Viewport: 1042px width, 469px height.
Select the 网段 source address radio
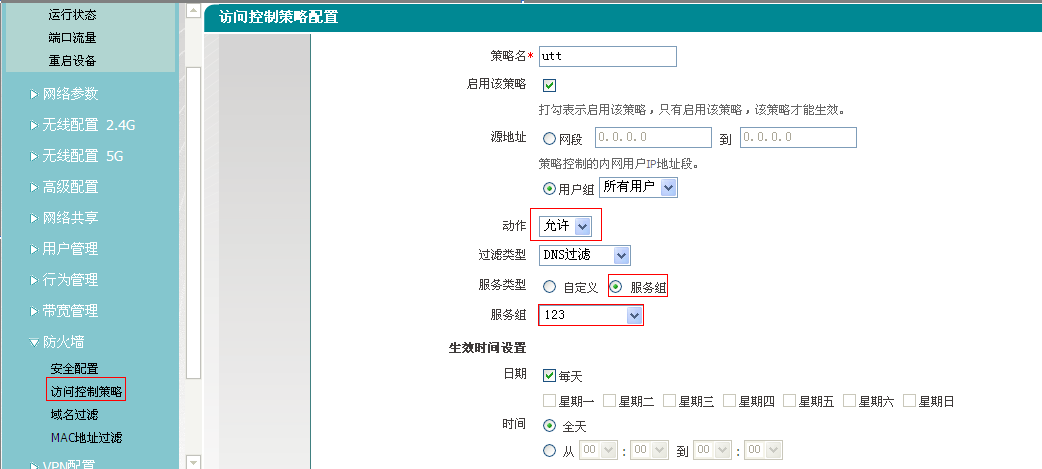coord(549,138)
